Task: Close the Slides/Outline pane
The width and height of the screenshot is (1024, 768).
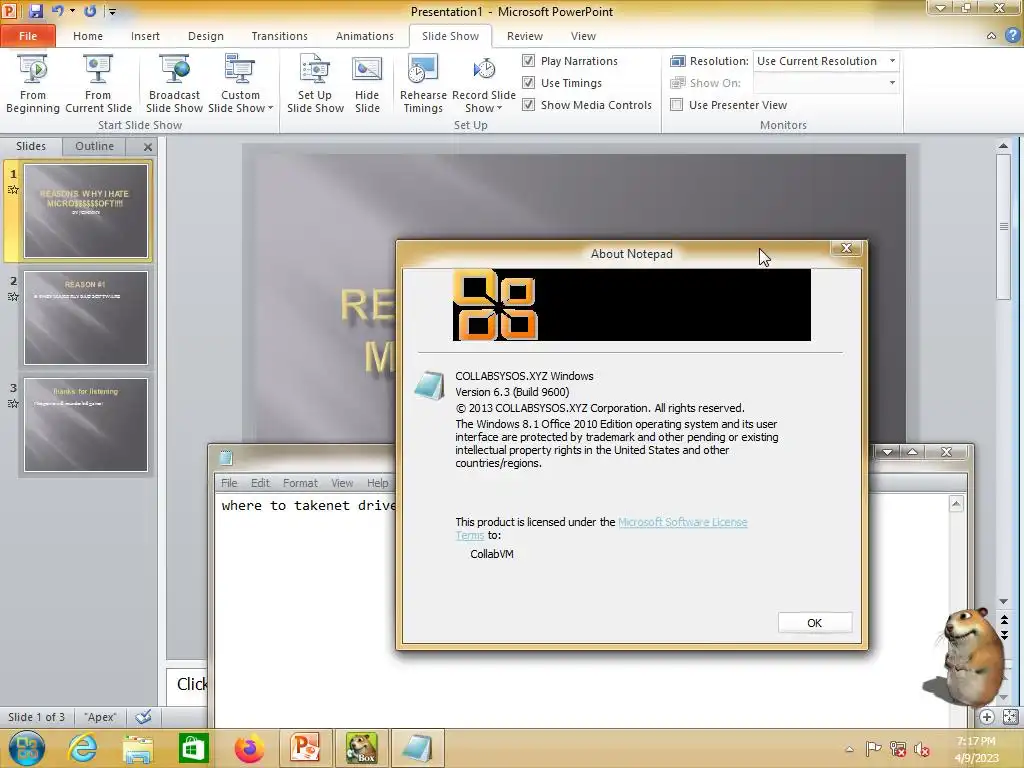Action: 148,147
